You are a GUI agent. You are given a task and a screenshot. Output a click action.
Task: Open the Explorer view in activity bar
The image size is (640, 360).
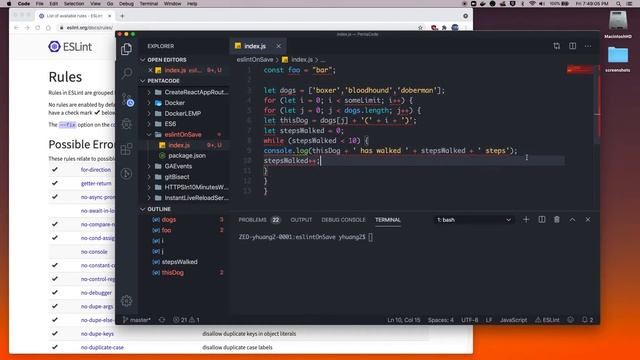tap(127, 49)
